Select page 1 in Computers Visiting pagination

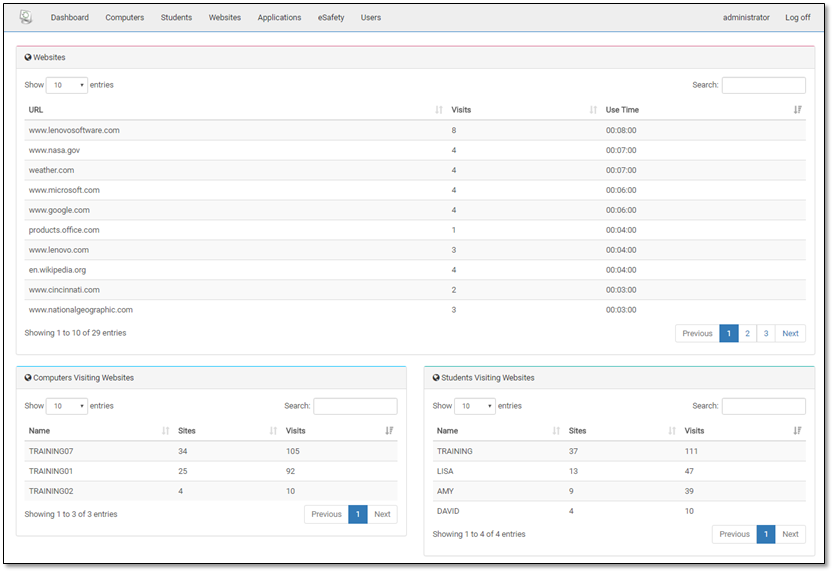(358, 514)
